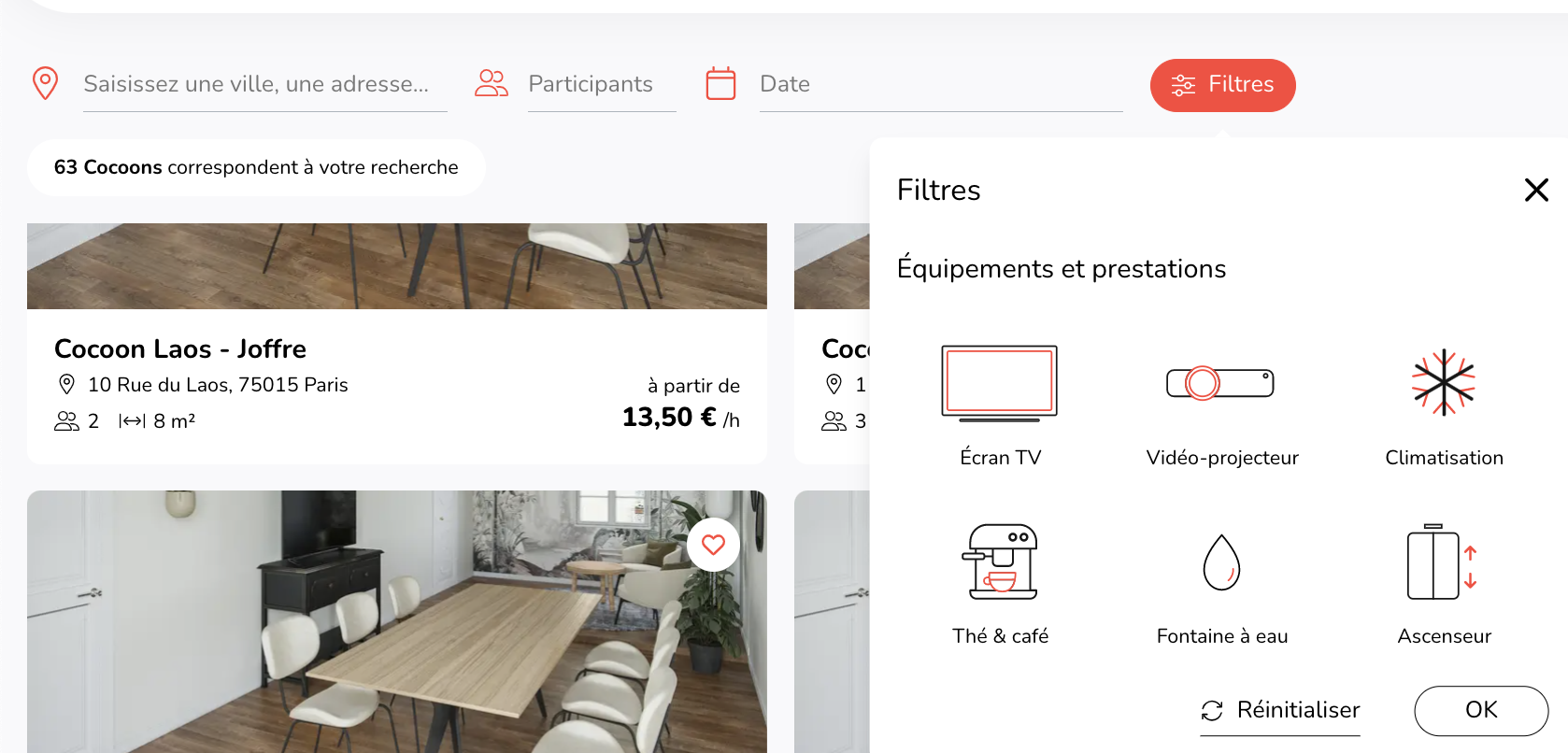The height and width of the screenshot is (753, 1568).
Task: Click the calendar icon
Action: (720, 83)
